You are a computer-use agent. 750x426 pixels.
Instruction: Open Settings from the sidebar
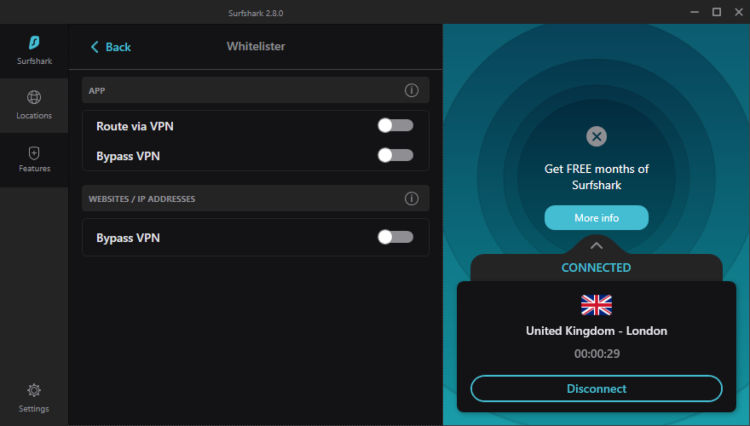(34, 398)
